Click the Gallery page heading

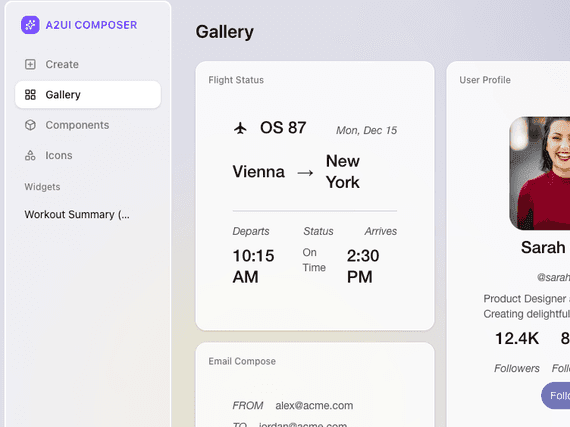[x=225, y=32]
